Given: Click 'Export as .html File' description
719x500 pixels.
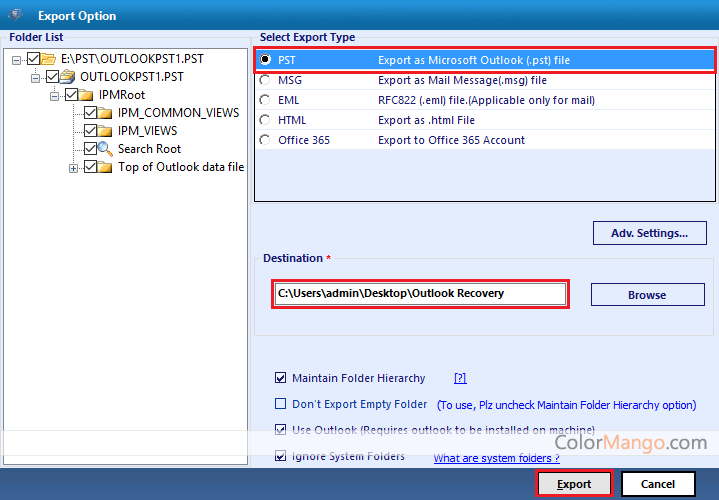Looking at the screenshot, I should click(x=426, y=120).
